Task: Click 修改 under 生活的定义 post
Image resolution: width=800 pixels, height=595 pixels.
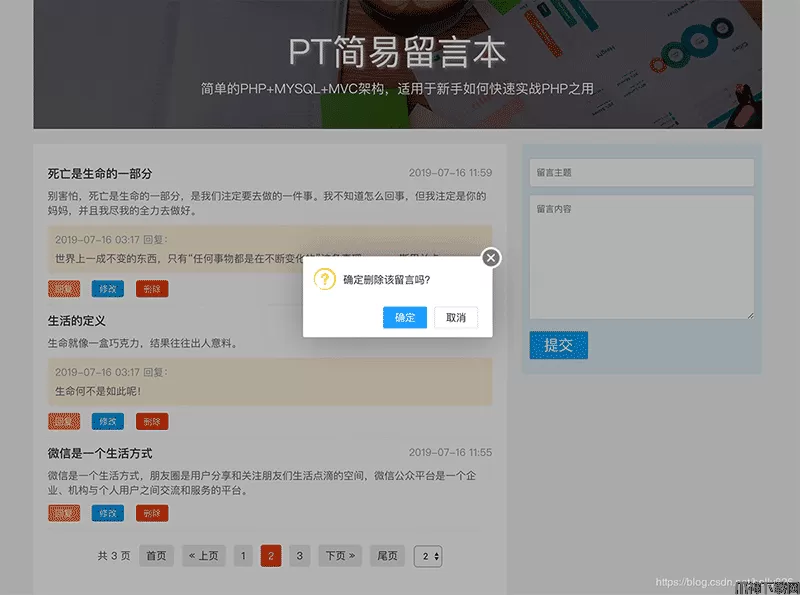Action: click(x=108, y=422)
